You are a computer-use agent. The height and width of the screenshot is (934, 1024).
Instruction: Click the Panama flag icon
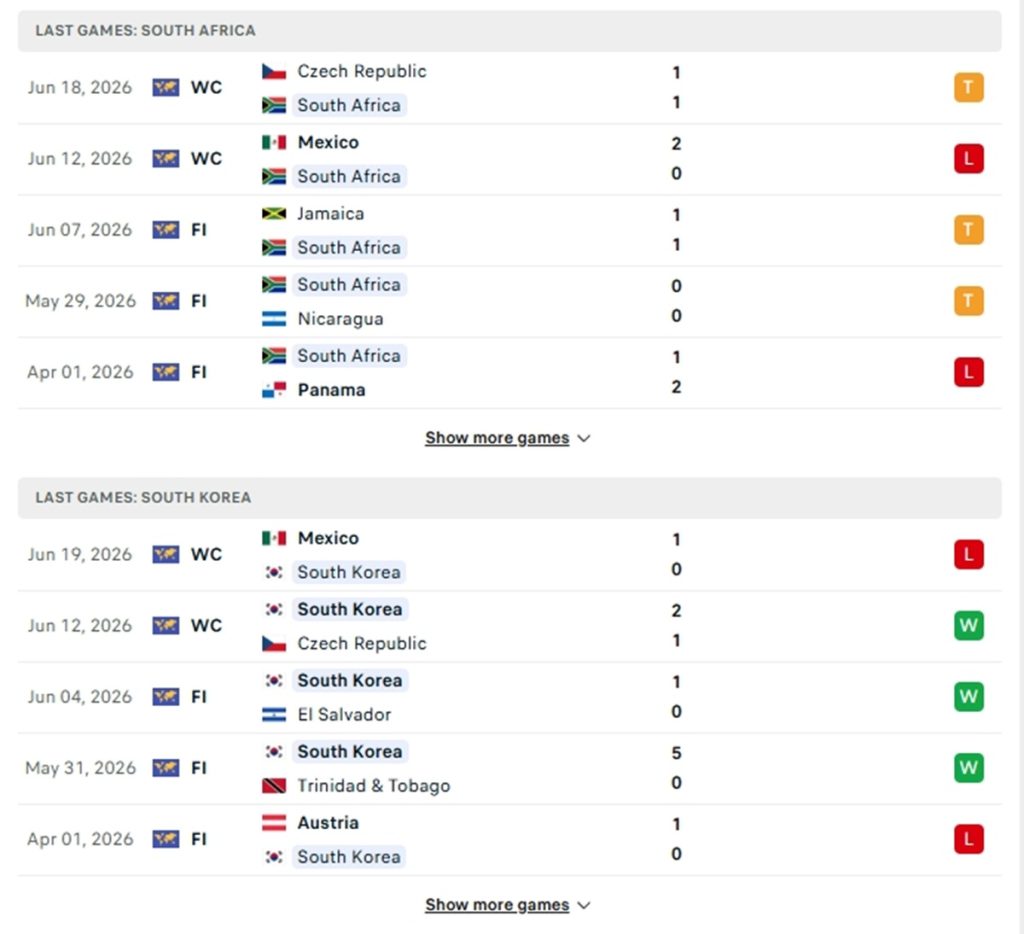coord(274,390)
